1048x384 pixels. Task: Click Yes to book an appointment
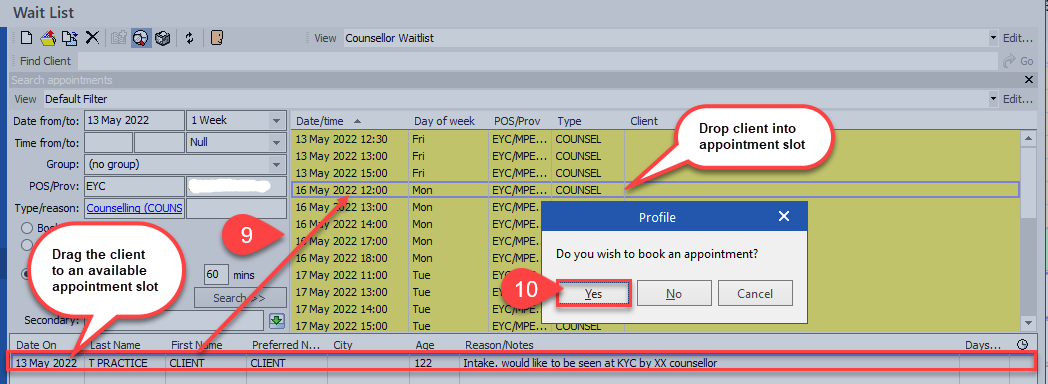coord(593,294)
